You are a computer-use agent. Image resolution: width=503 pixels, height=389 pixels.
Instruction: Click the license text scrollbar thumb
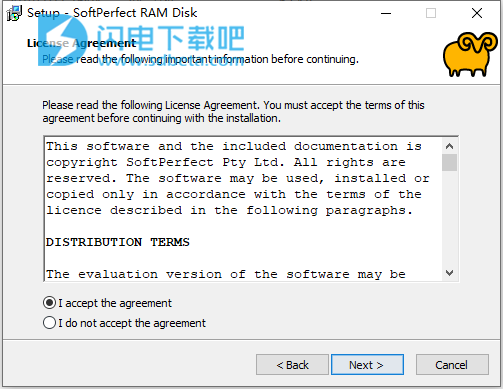[449, 163]
